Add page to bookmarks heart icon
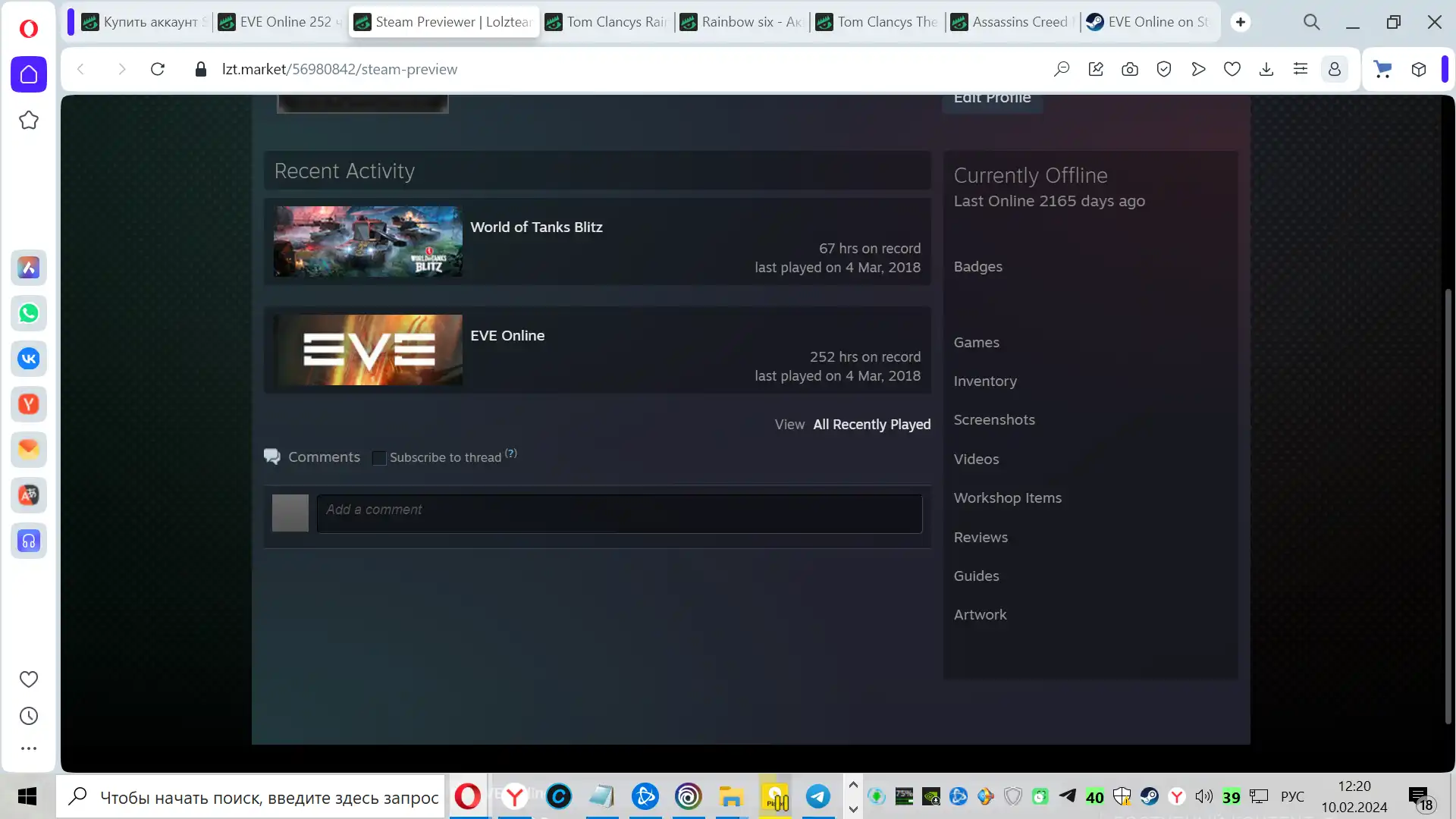The width and height of the screenshot is (1456, 819). 1232,69
